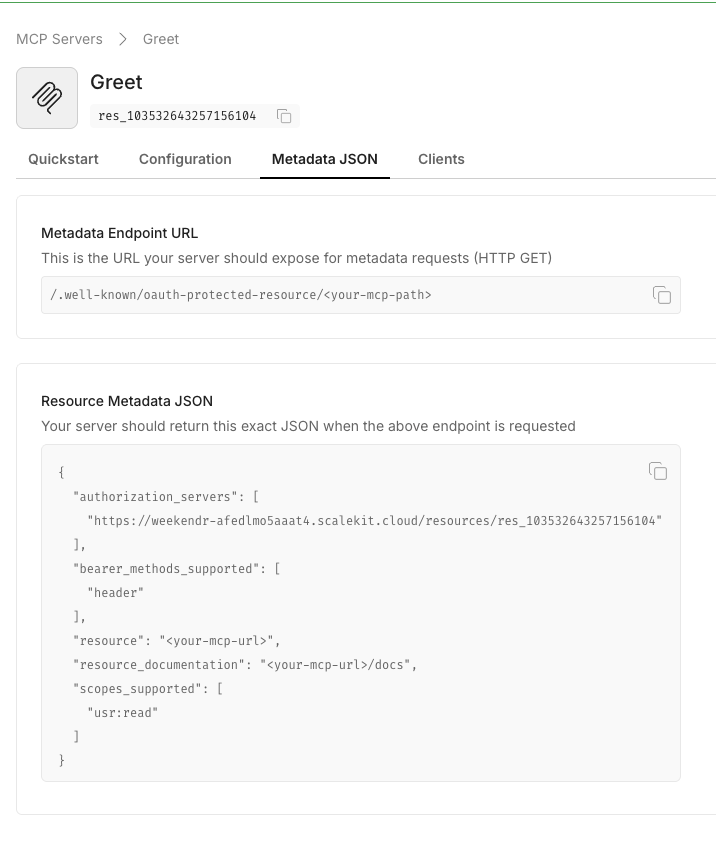Viewport: 716px width, 860px height.
Task: Navigate back via MCP Servers breadcrumb
Action: pyautogui.click(x=58, y=39)
